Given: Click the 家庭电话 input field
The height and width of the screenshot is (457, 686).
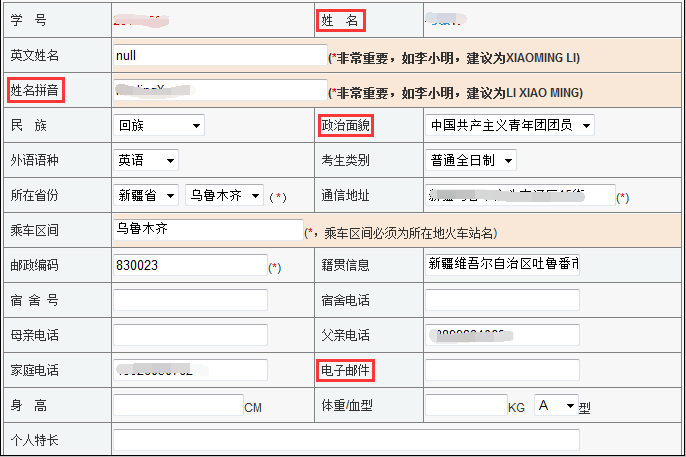Looking at the screenshot, I should coord(190,370).
